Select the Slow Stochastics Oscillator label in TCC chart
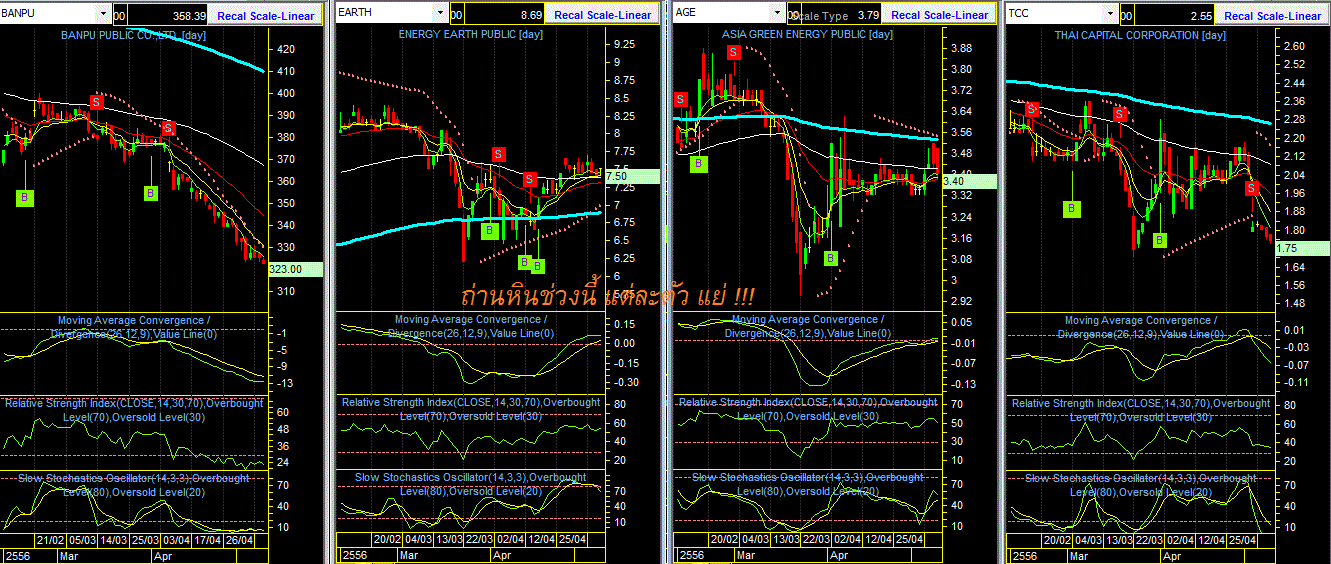The image size is (1331, 564). [1140, 485]
